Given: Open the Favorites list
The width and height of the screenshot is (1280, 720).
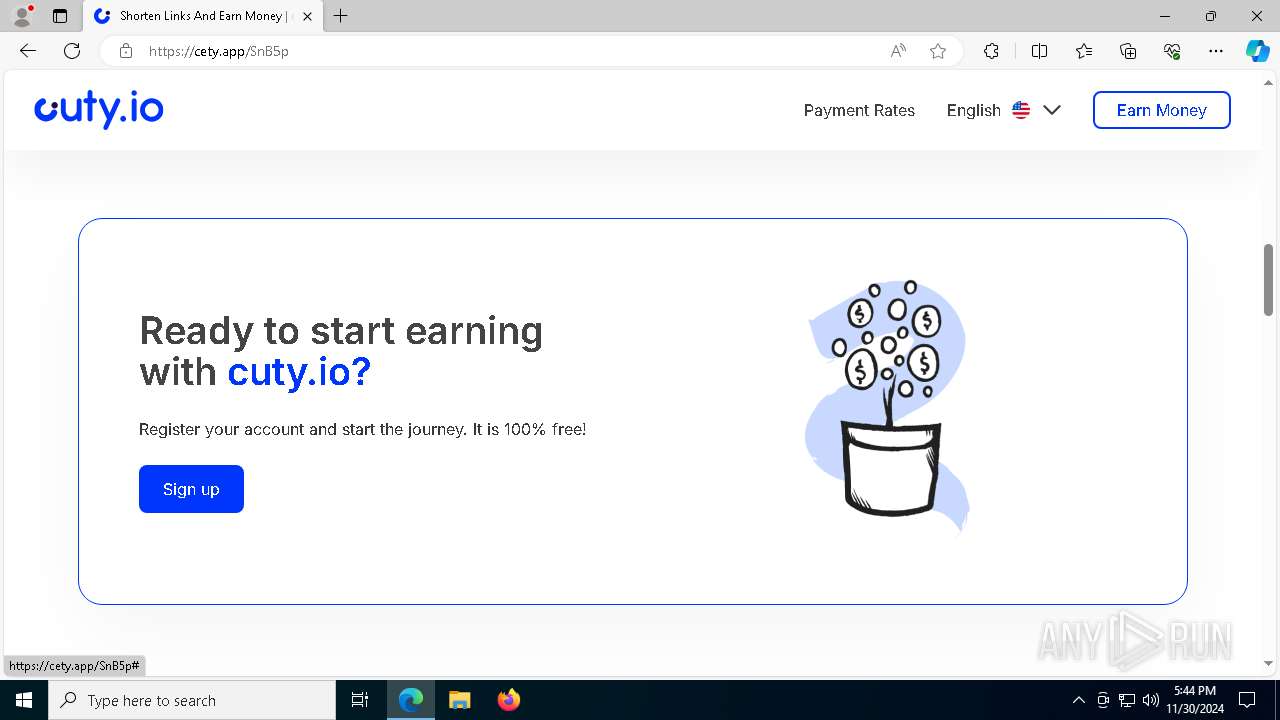Looking at the screenshot, I should click(1084, 51).
